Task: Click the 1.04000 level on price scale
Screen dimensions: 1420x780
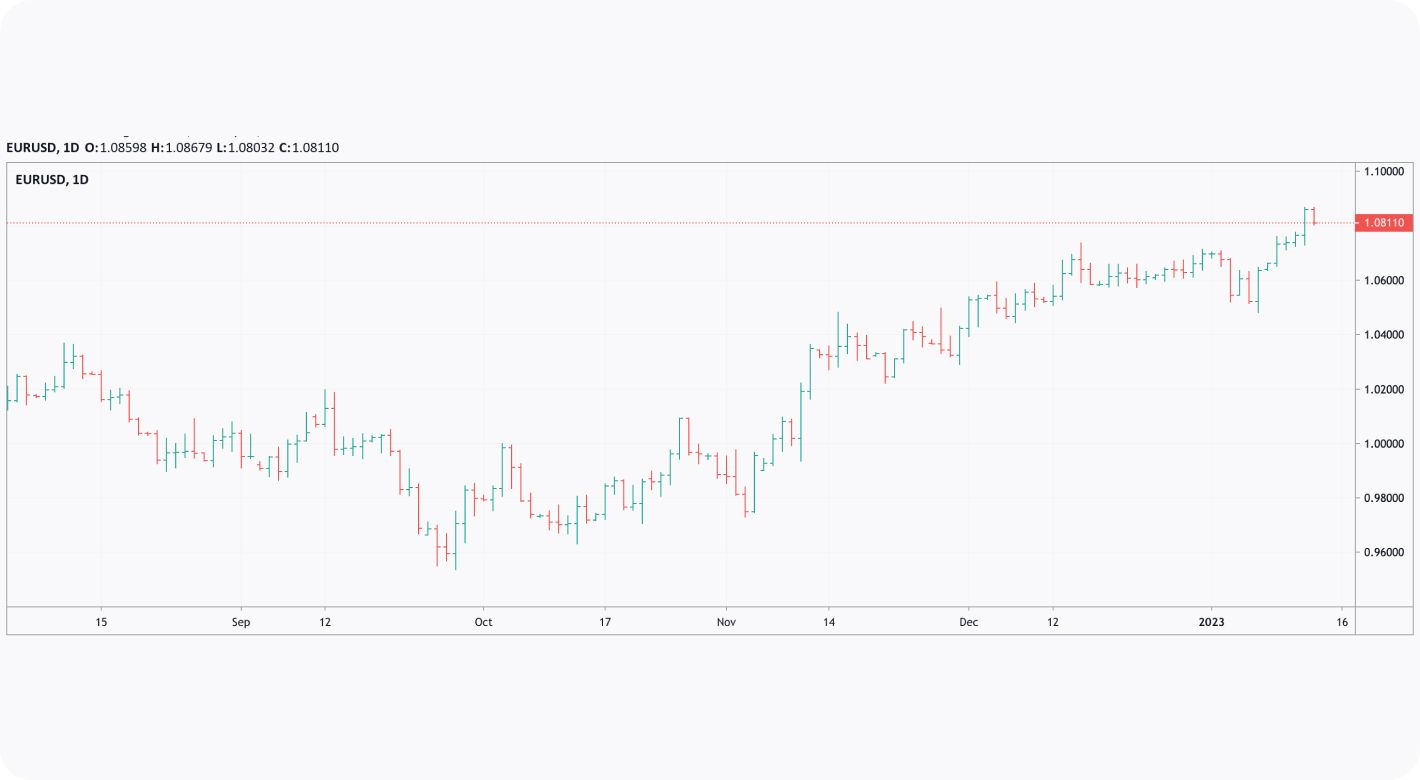Action: [1384, 335]
